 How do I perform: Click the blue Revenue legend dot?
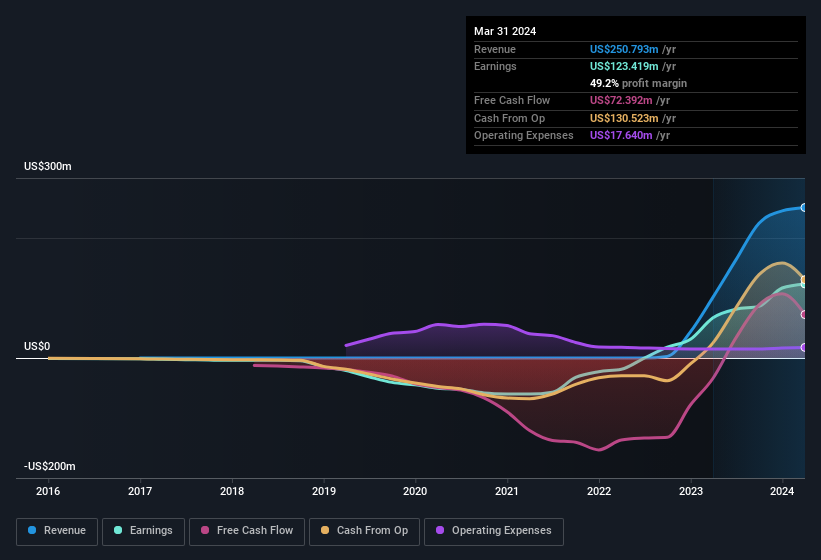pos(33,531)
